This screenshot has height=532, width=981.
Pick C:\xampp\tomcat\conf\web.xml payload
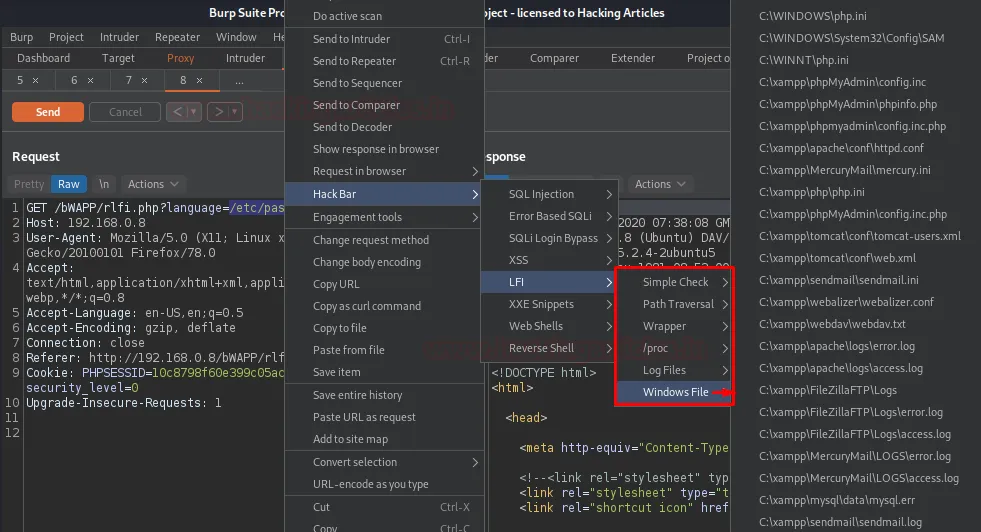[837, 258]
